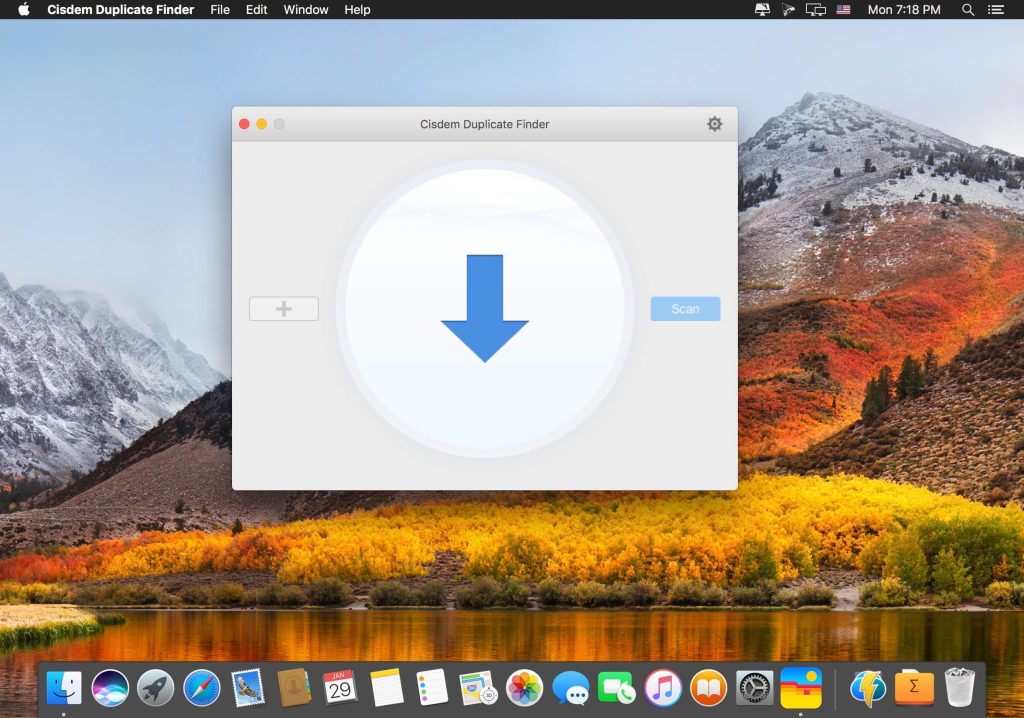Launch Safari from the dock
Screen dimensions: 1024x718
coord(202,688)
